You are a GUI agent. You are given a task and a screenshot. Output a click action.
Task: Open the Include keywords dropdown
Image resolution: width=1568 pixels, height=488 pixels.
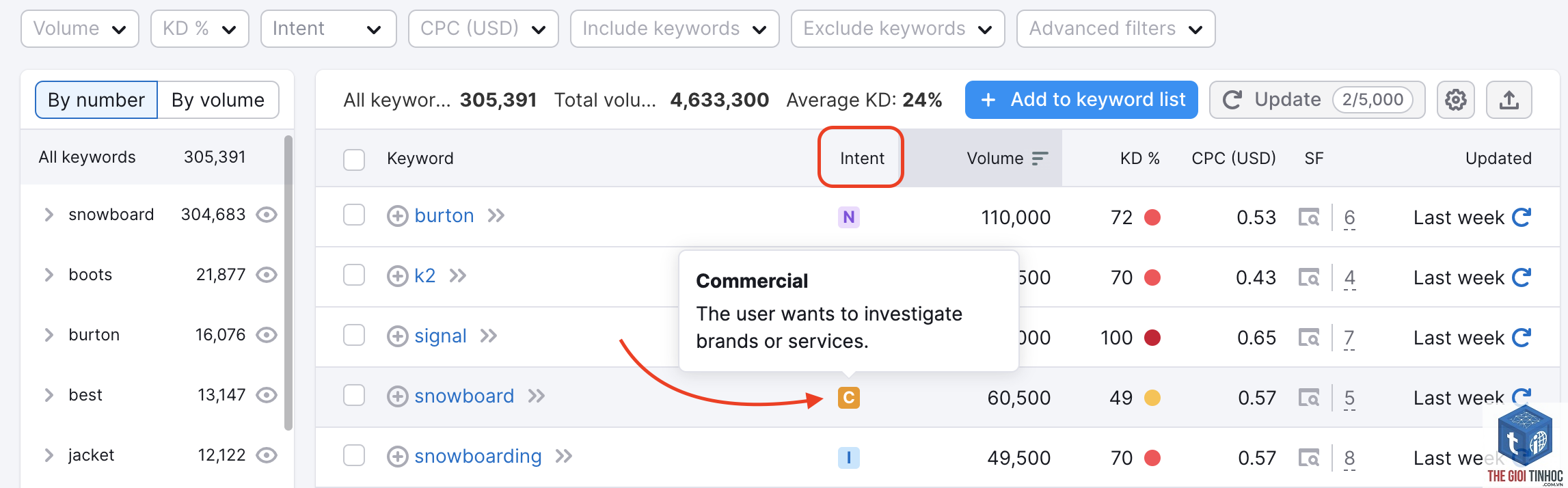click(675, 29)
